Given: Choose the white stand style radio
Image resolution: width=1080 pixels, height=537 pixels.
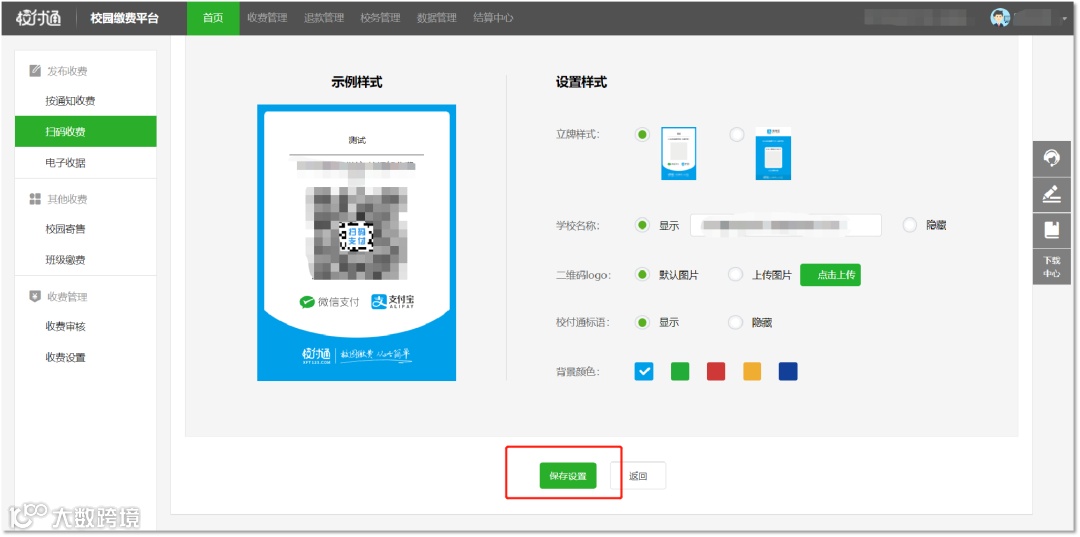Looking at the screenshot, I should (642, 134).
